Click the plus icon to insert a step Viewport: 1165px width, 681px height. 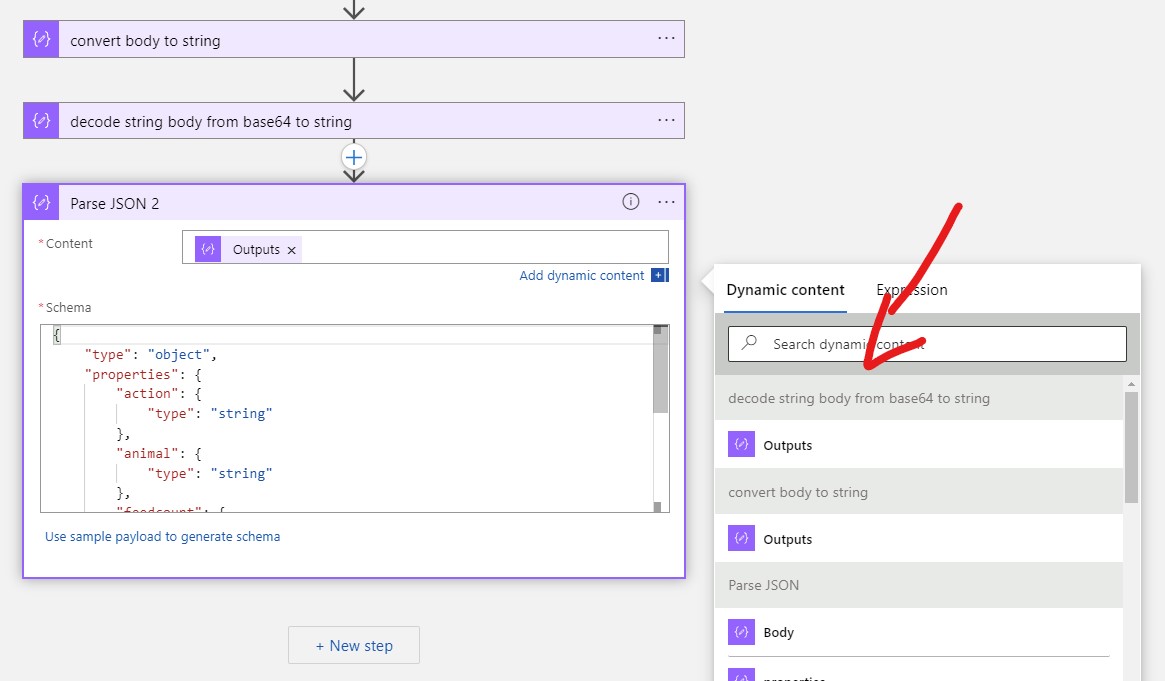[354, 157]
